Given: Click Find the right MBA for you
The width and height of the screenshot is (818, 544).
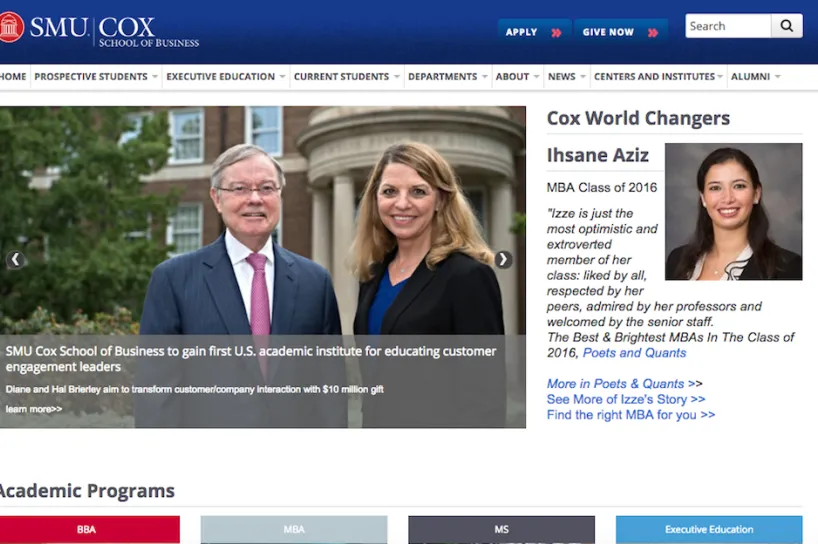Looking at the screenshot, I should coord(631,415).
